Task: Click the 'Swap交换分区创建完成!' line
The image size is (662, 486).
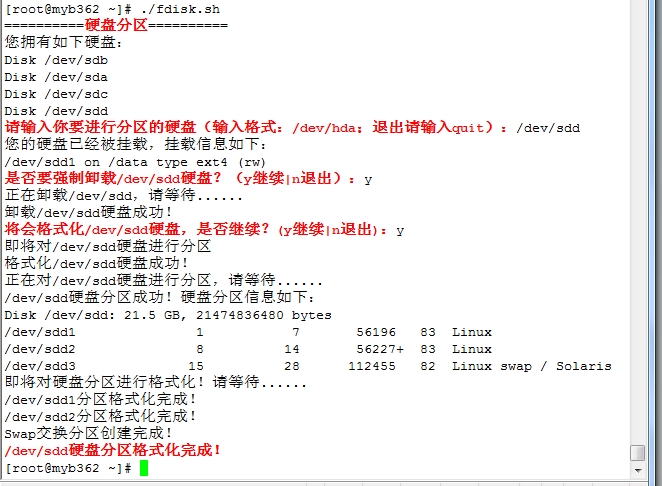Action: coord(88,433)
